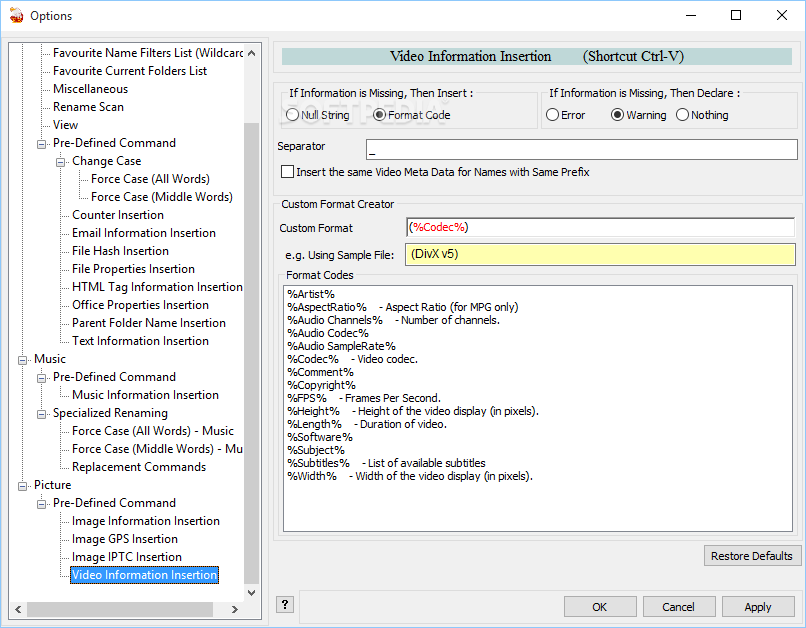Click the OK button
The image size is (806, 628).
point(600,607)
